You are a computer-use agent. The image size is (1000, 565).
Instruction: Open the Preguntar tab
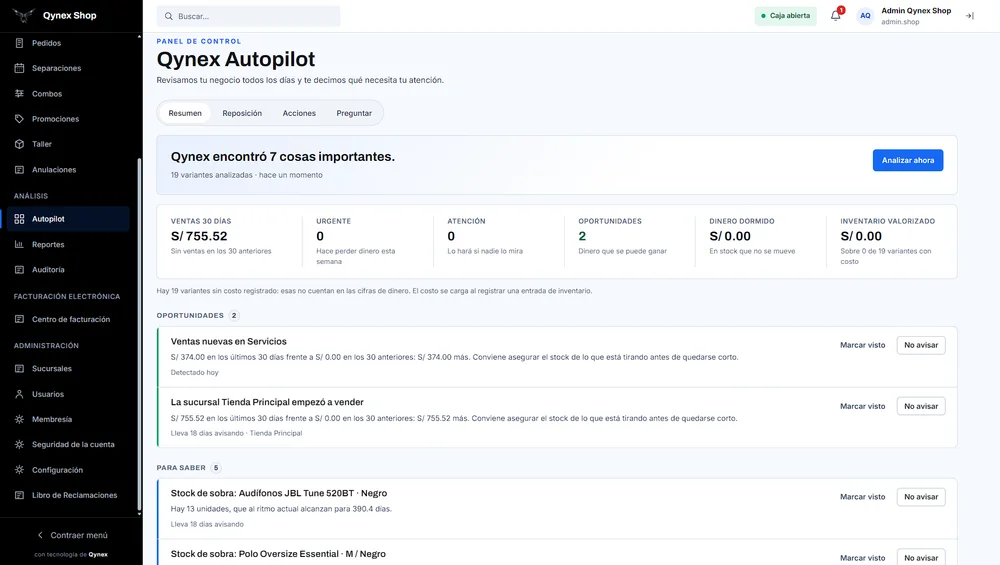354,113
